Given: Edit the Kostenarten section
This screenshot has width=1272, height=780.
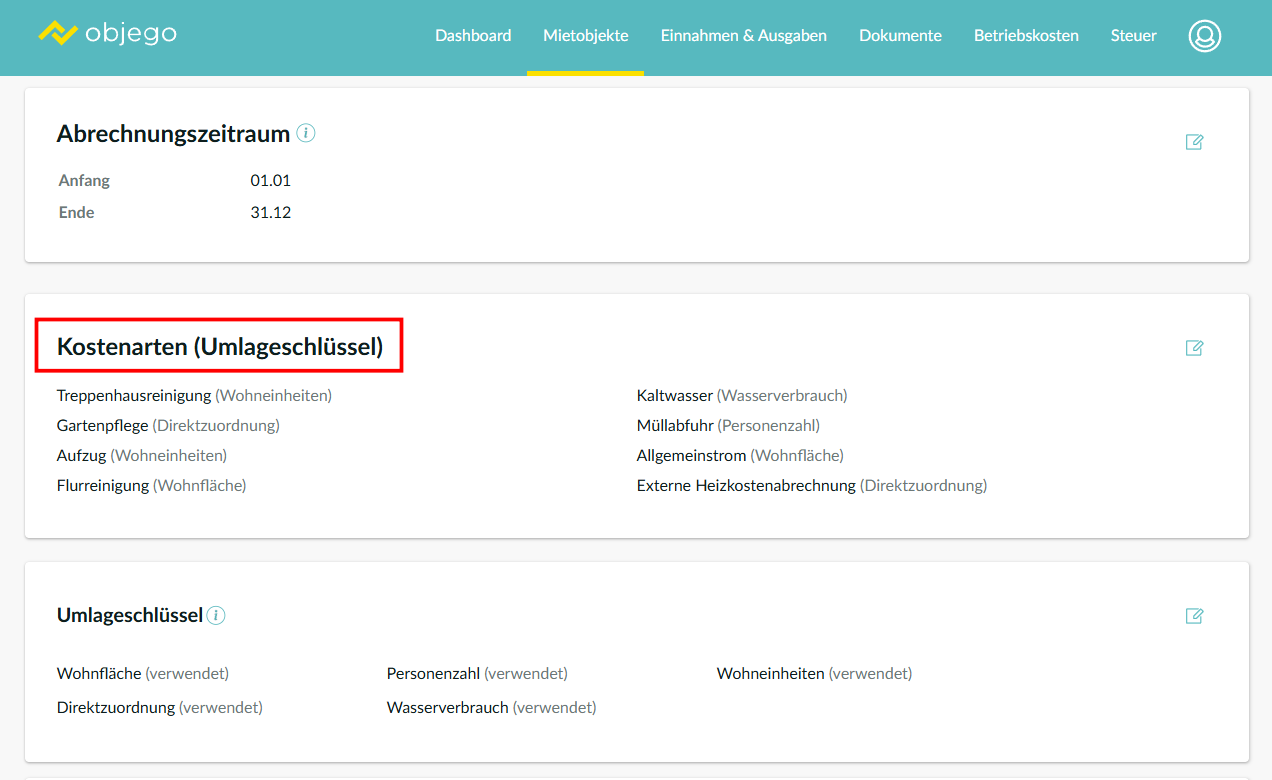Looking at the screenshot, I should [x=1194, y=348].
